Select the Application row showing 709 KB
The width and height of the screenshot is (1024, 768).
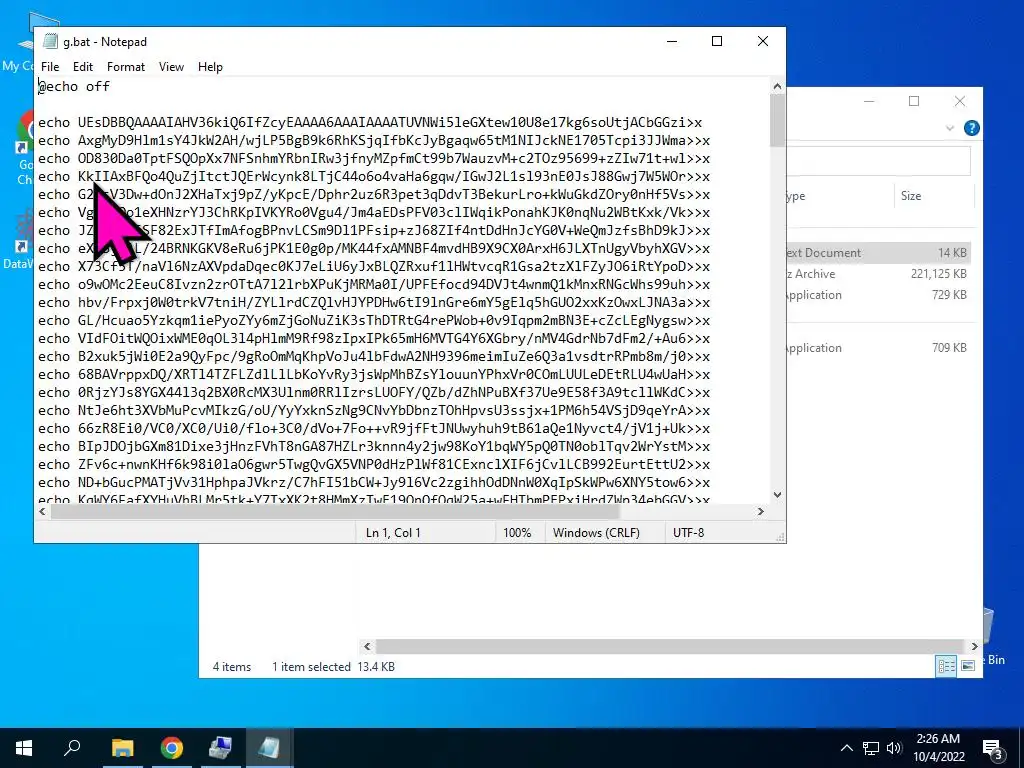tap(878, 347)
